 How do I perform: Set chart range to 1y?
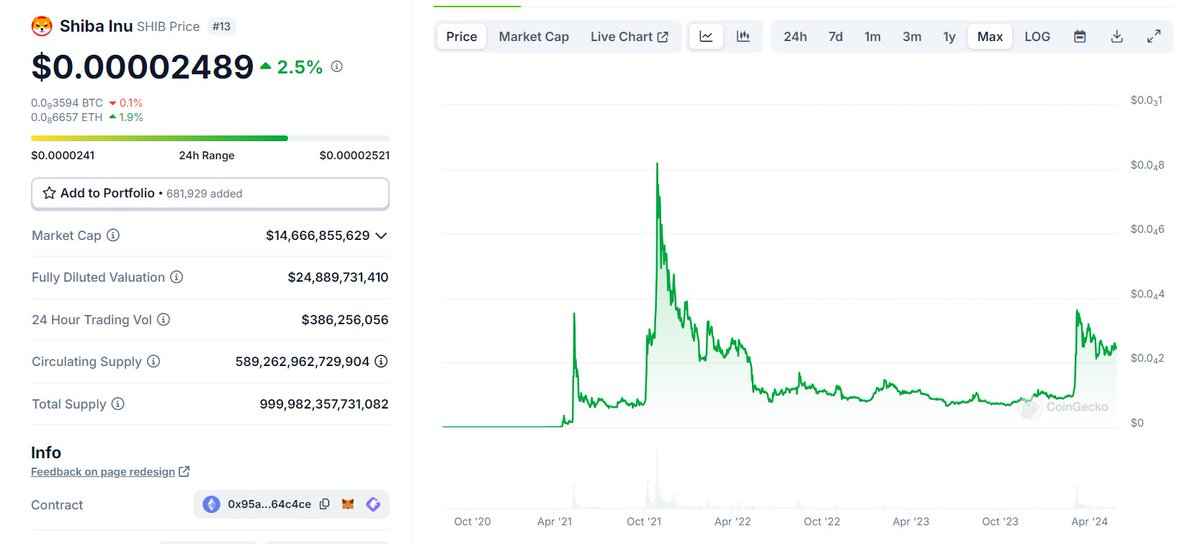click(x=949, y=37)
